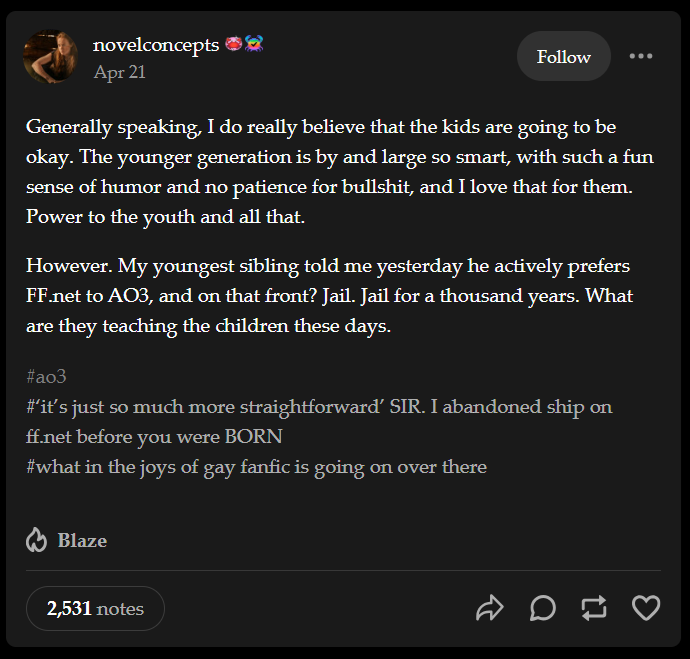Click the paragraph mentioning FF.net and AO3
This screenshot has width=690, height=659.
pos(330,296)
